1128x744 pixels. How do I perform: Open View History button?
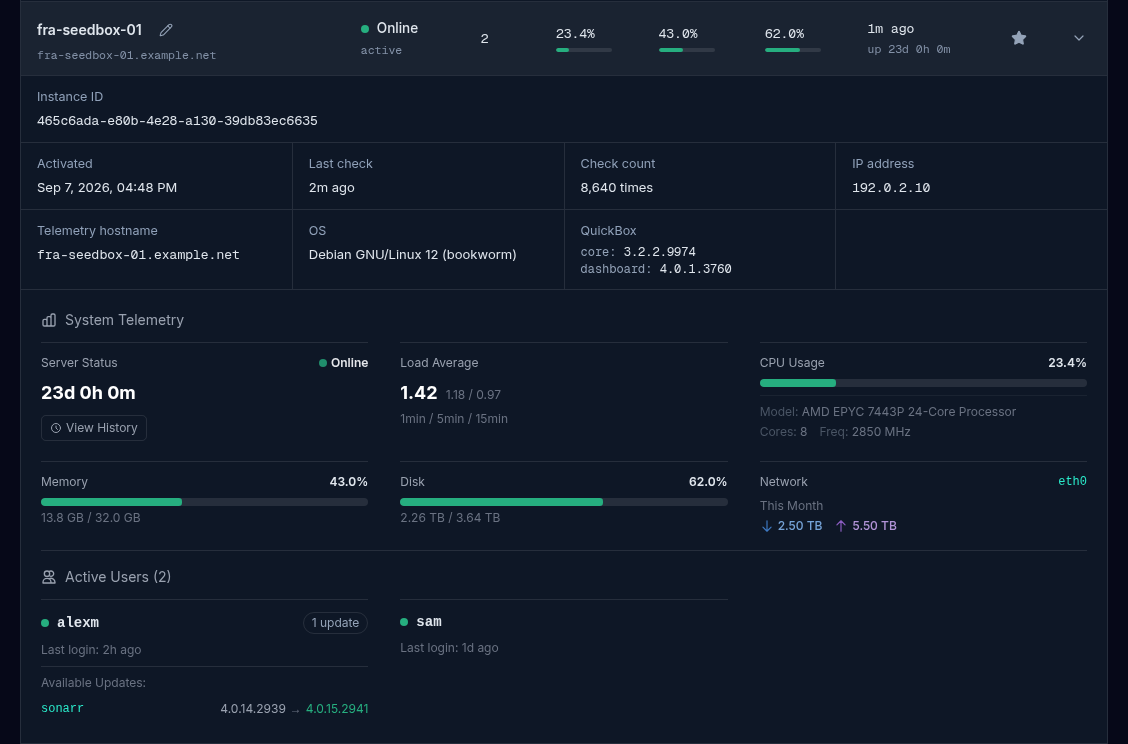94,428
